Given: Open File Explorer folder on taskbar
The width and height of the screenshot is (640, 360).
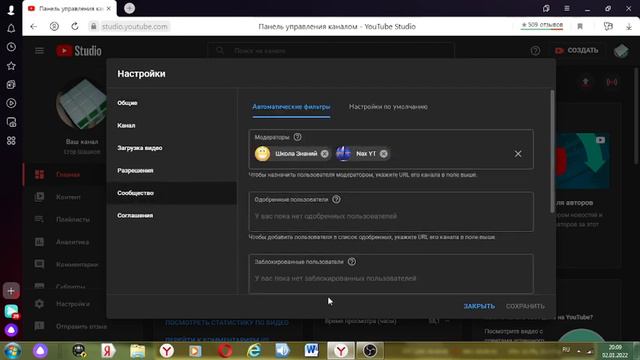Looking at the screenshot, I should click(x=138, y=350).
